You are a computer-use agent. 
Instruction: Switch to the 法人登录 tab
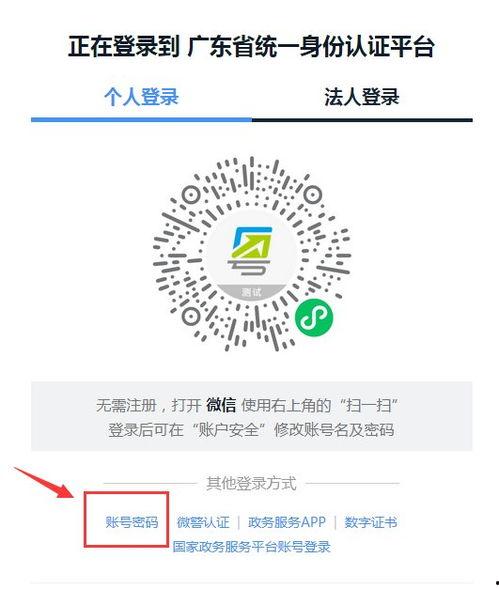click(362, 97)
